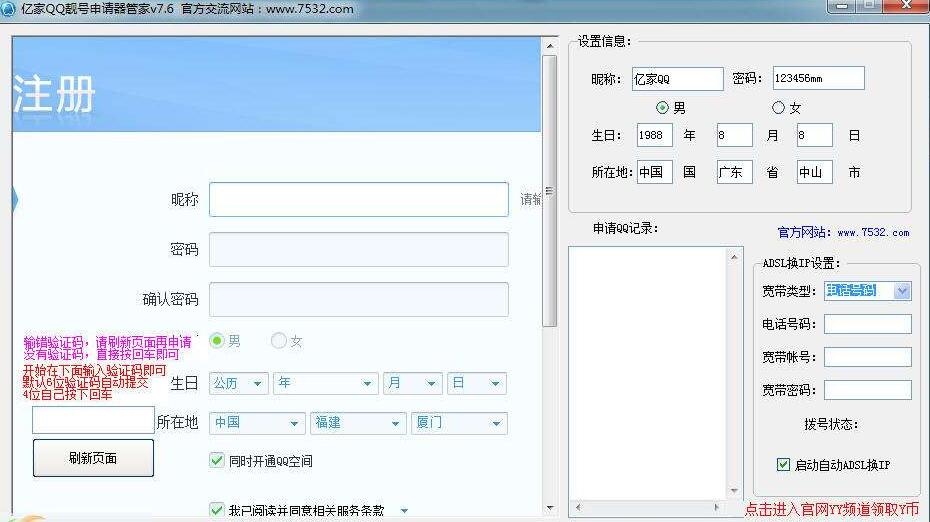Viewport: 930px width, 522px height.
Task: Open the 中国 country dropdown
Action: (257, 423)
